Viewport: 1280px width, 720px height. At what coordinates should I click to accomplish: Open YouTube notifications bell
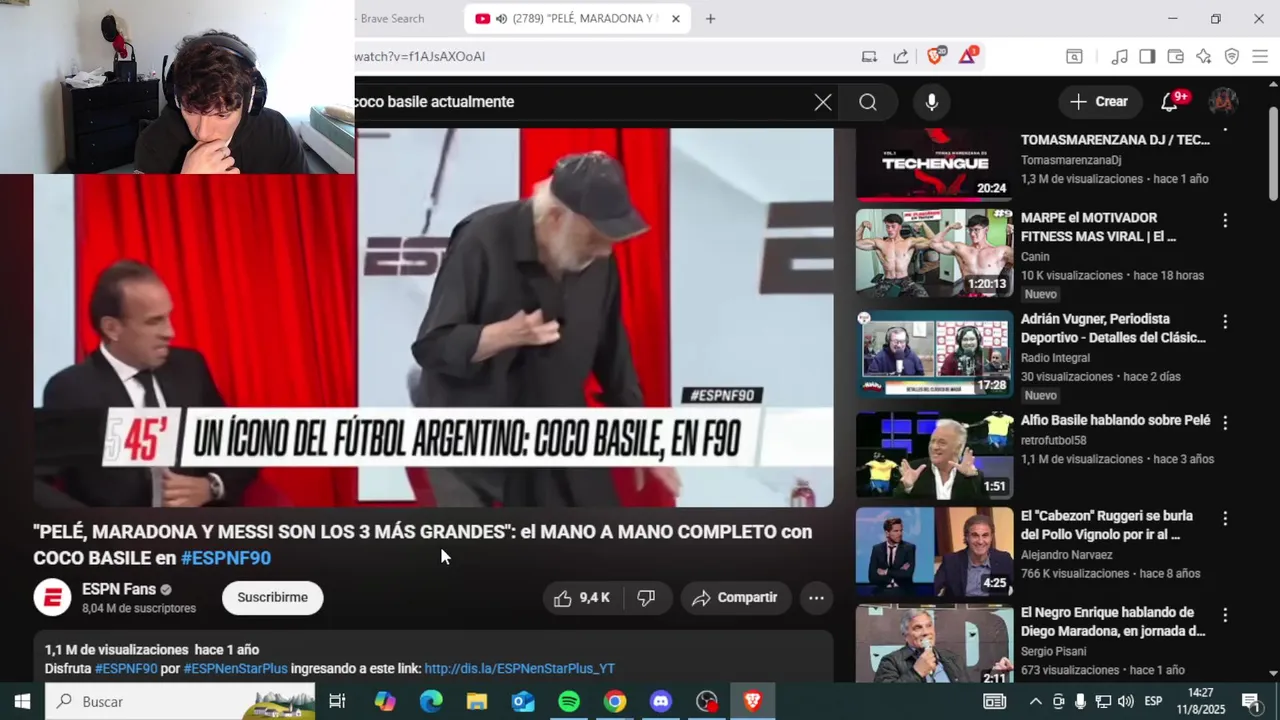click(x=1169, y=102)
